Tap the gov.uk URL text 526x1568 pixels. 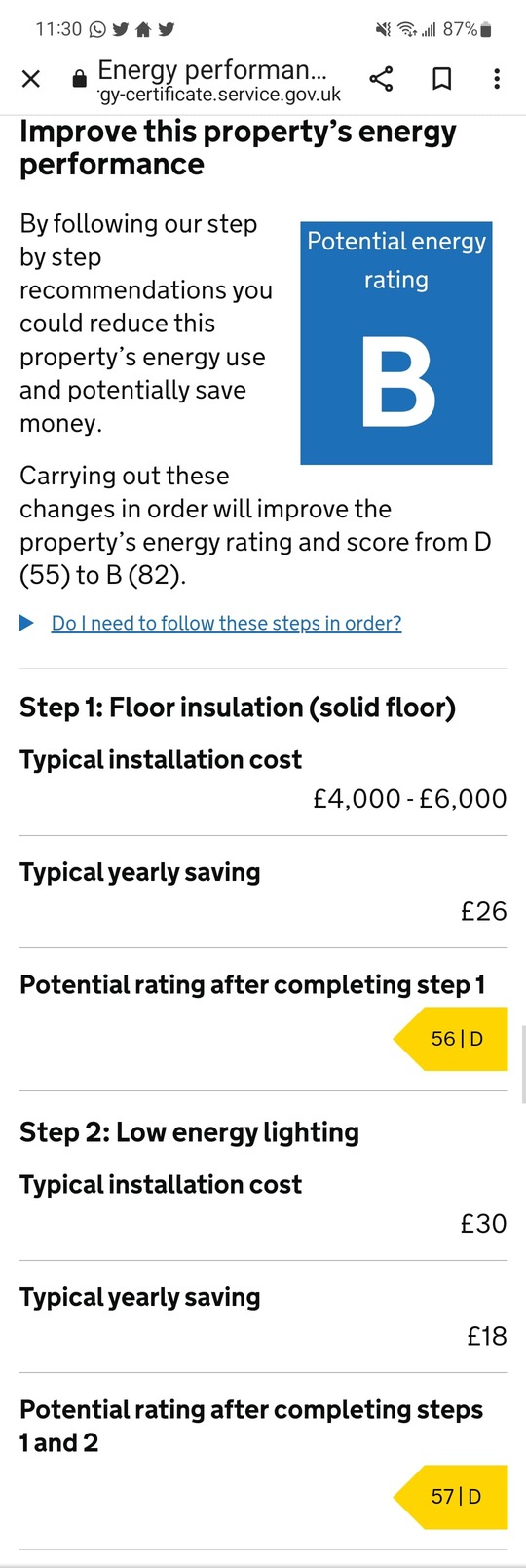pyautogui.click(x=220, y=95)
